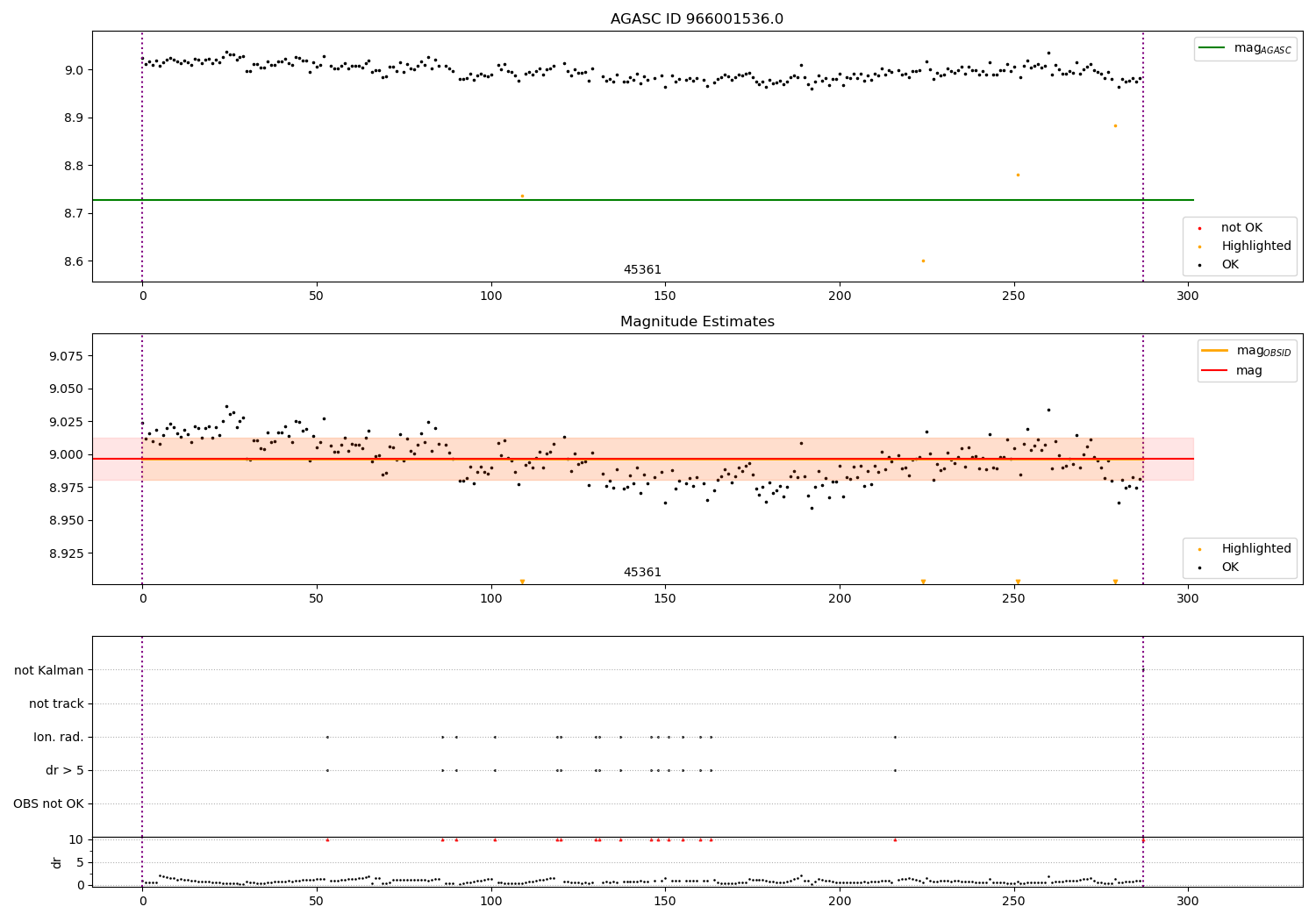Click the 'Ion. rad.' dot near x=216
The width and height of the screenshot is (1316, 921).
click(895, 737)
